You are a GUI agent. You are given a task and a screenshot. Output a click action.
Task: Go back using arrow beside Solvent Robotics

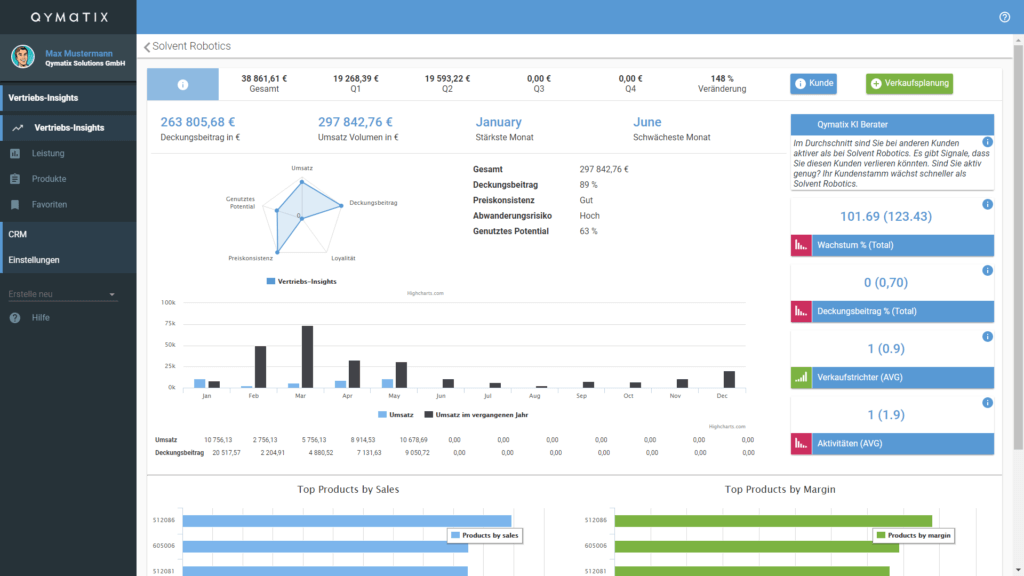[x=147, y=47]
